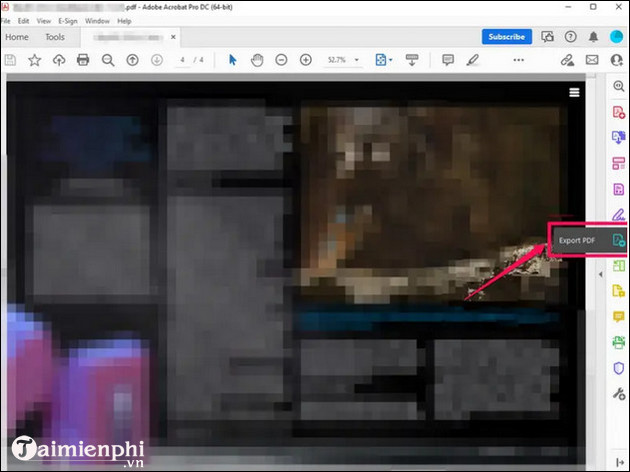Choose the arrow Selection tool
The image size is (630, 472).
[x=233, y=60]
